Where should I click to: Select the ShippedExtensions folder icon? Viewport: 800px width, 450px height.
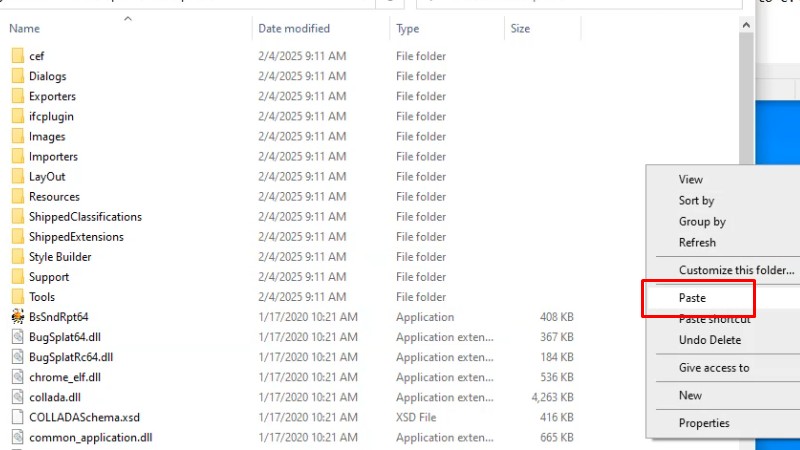click(17, 237)
